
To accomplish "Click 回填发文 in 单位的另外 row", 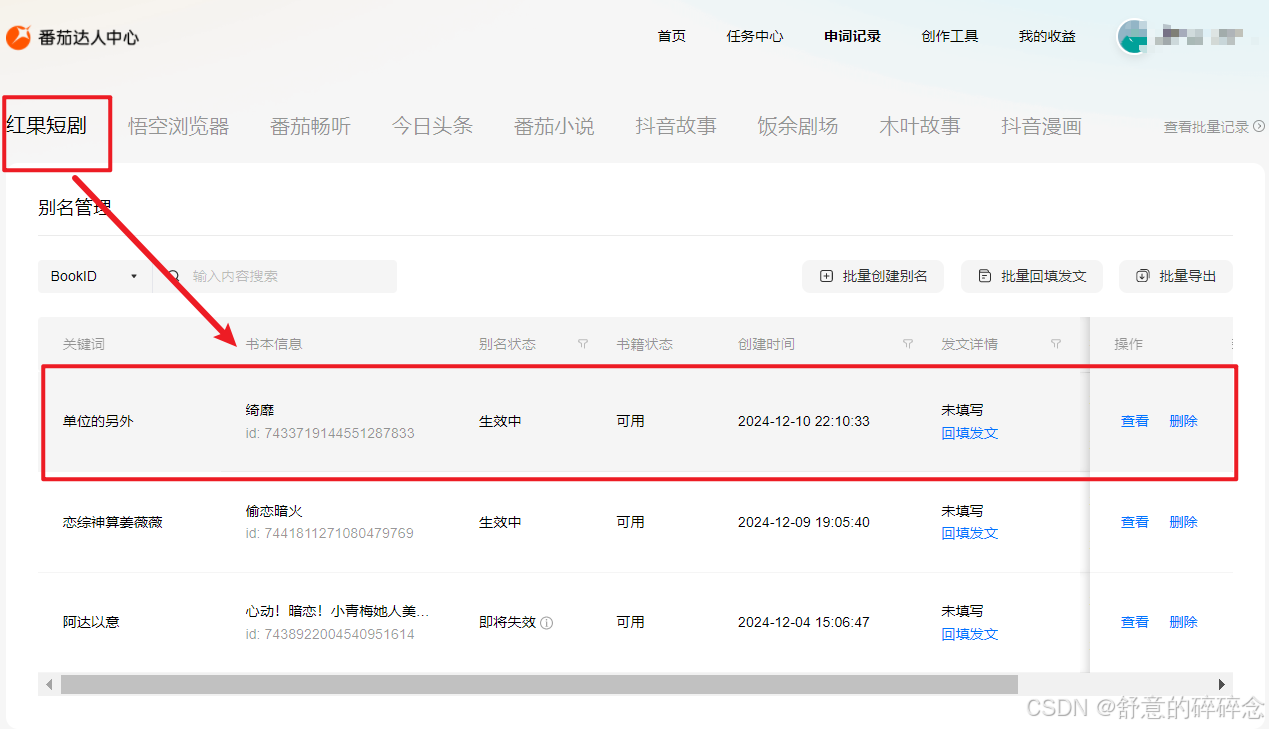I will 970,433.
